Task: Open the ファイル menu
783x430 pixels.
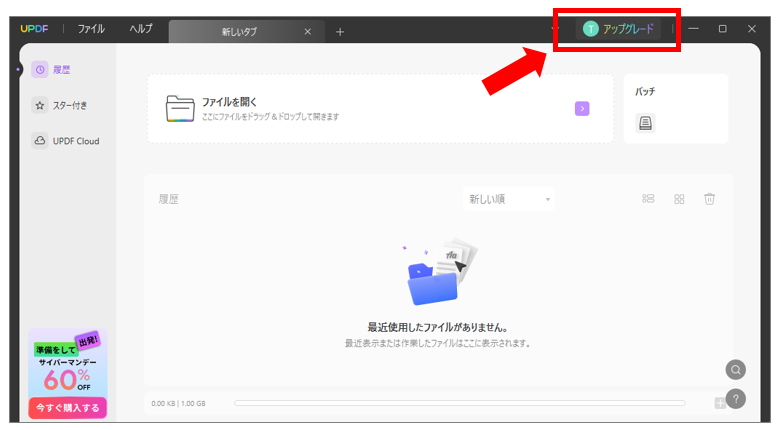Action: pyautogui.click(x=91, y=29)
